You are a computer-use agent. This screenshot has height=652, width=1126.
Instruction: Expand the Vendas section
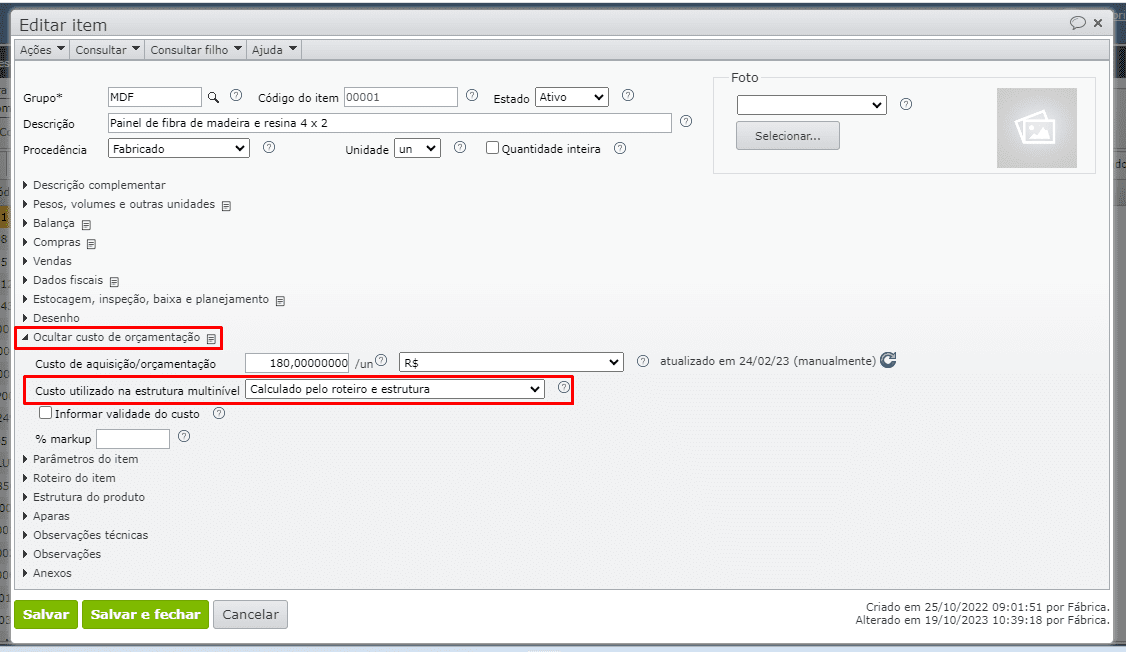point(52,261)
